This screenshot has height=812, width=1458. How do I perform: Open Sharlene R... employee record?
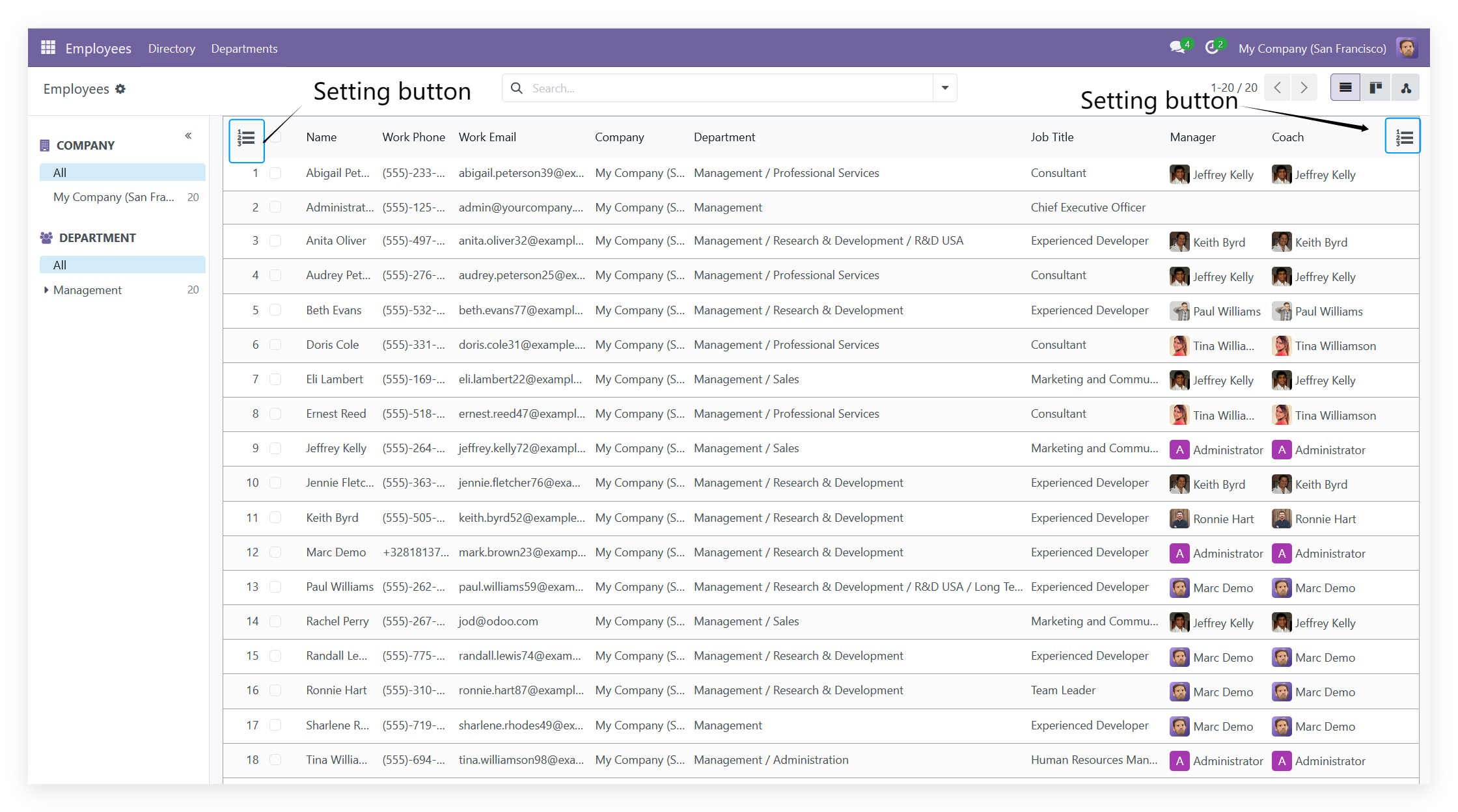338,725
